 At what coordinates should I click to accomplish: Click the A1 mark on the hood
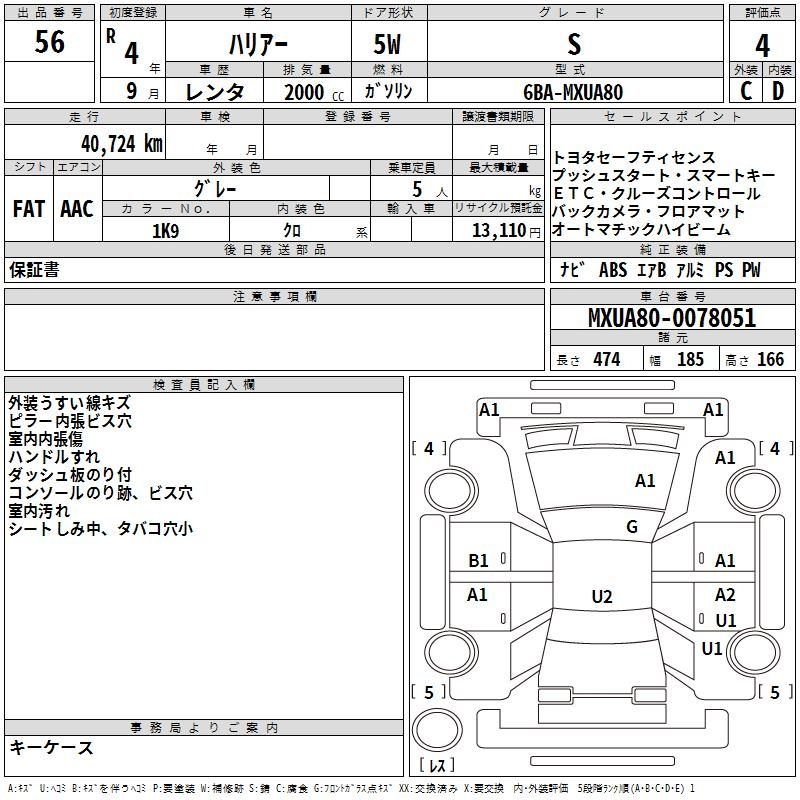tap(645, 481)
